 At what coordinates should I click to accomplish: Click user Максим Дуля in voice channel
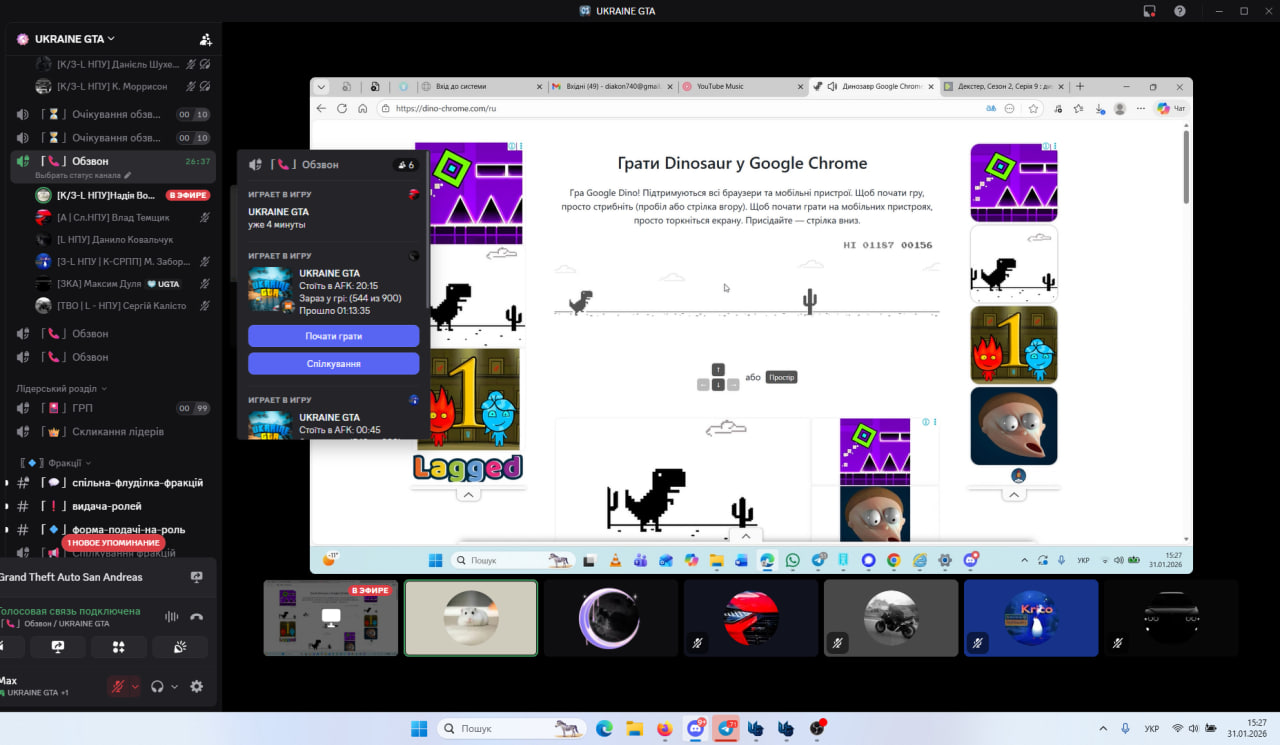coord(121,284)
